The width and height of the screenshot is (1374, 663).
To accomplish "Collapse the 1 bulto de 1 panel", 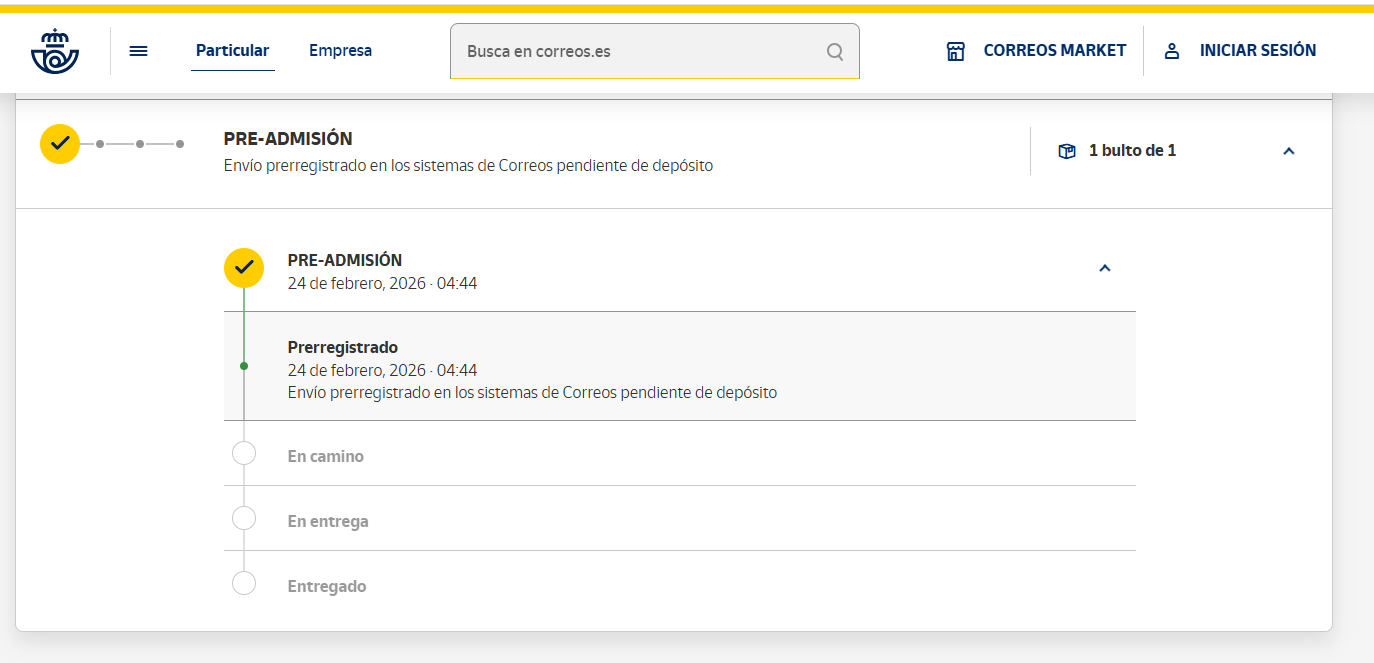I will point(1289,151).
